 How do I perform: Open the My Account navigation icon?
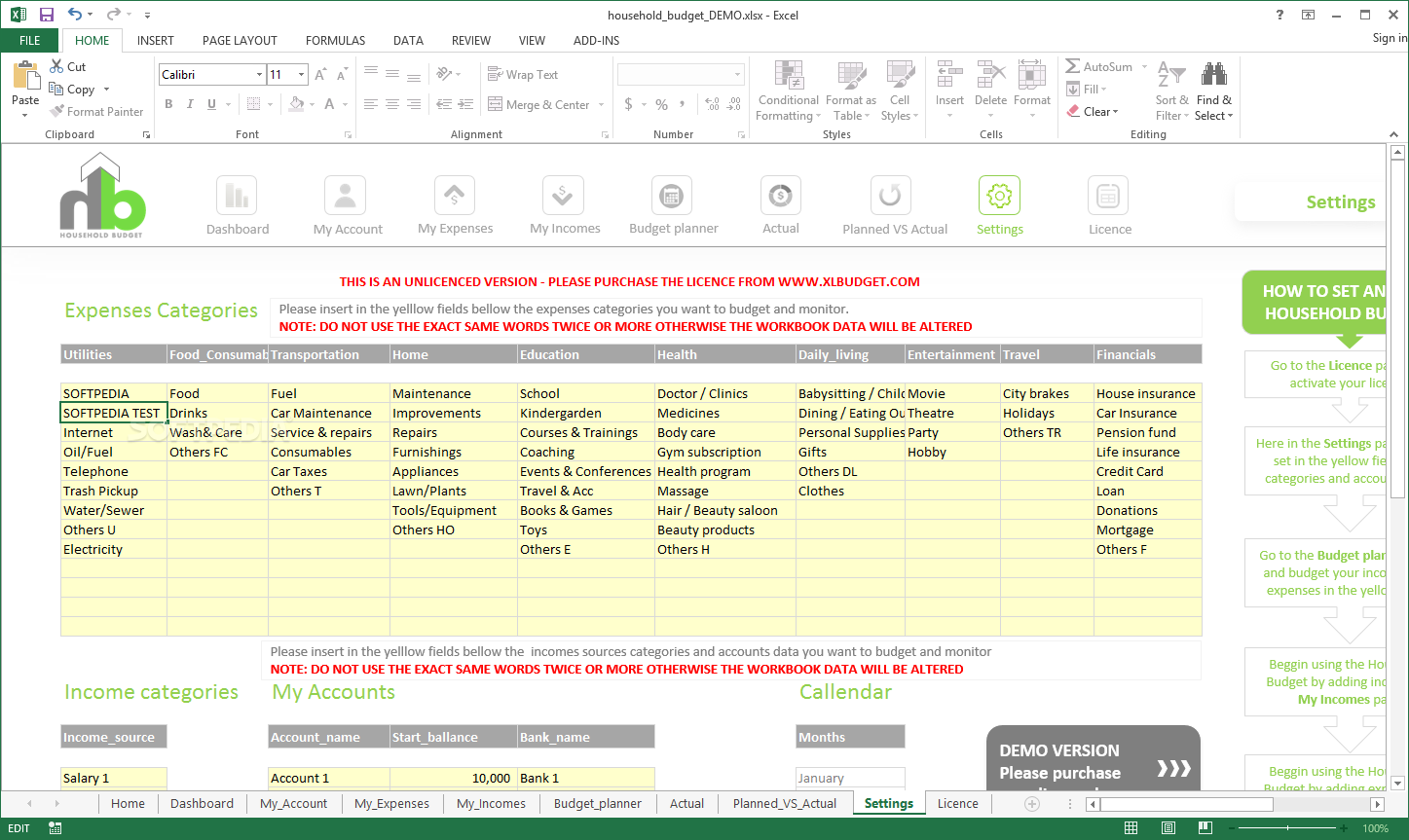pos(345,196)
